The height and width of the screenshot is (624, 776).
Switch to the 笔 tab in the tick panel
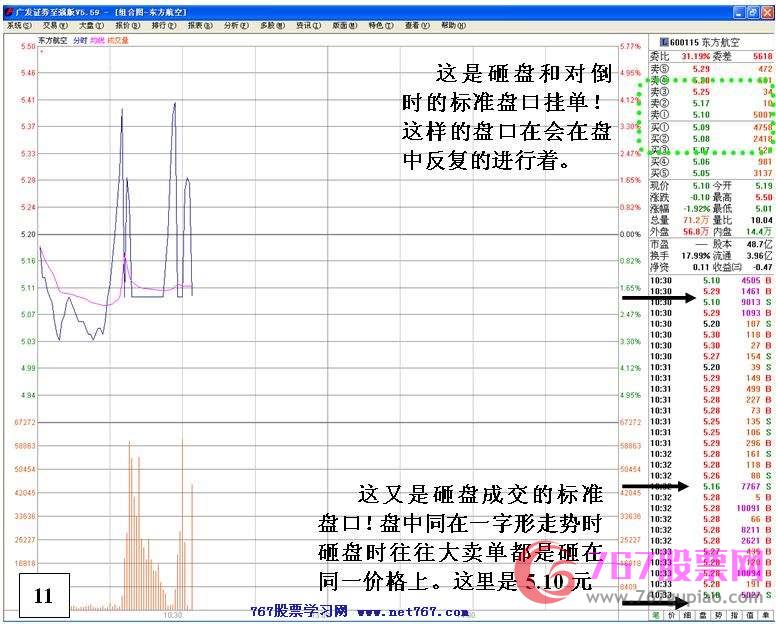point(655,615)
